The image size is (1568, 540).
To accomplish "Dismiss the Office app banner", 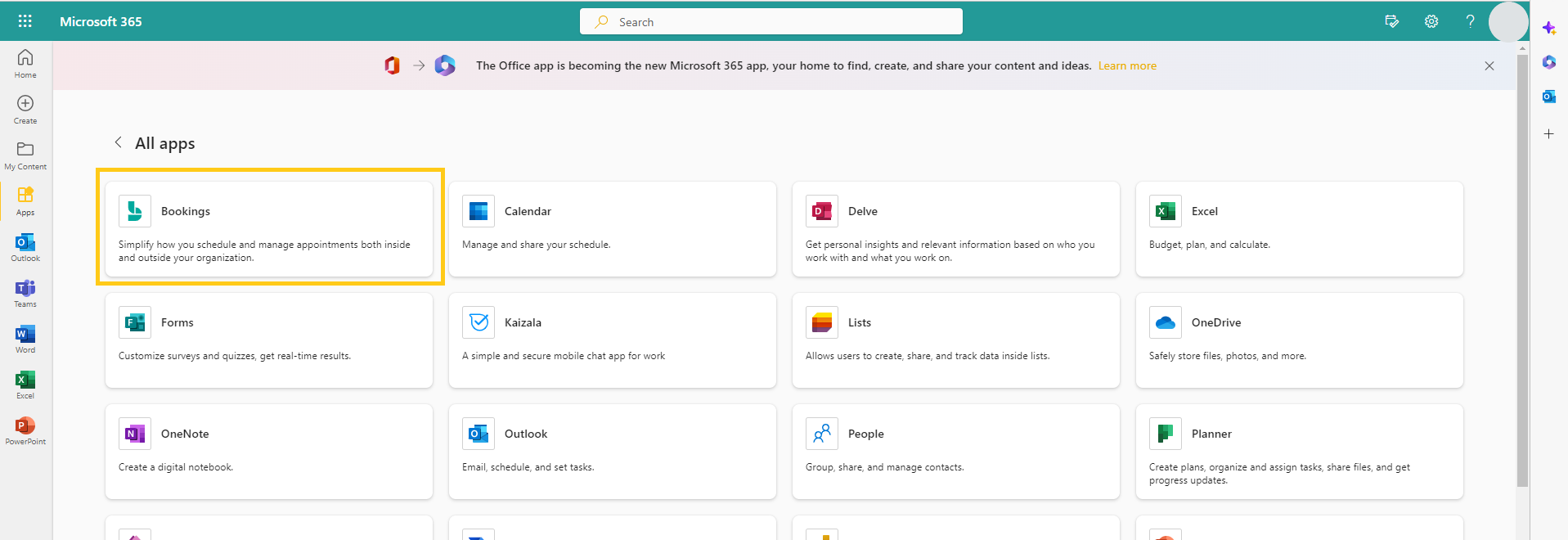I will tap(1489, 65).
